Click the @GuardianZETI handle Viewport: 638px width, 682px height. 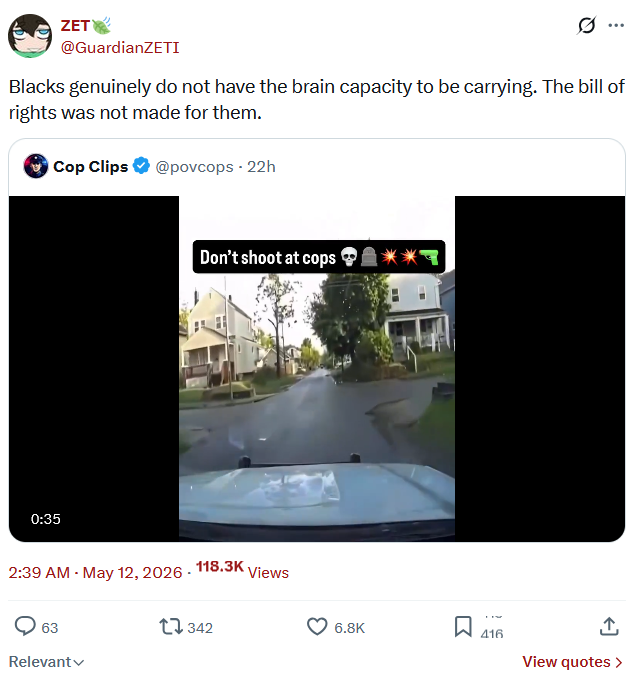[120, 47]
